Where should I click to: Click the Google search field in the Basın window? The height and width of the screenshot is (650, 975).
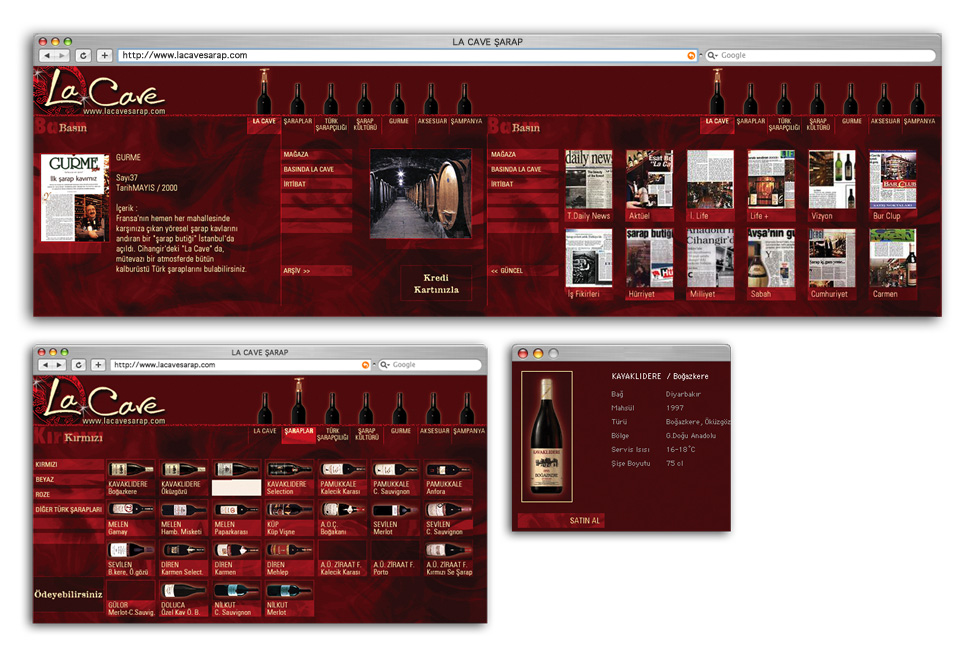pyautogui.click(x=821, y=55)
